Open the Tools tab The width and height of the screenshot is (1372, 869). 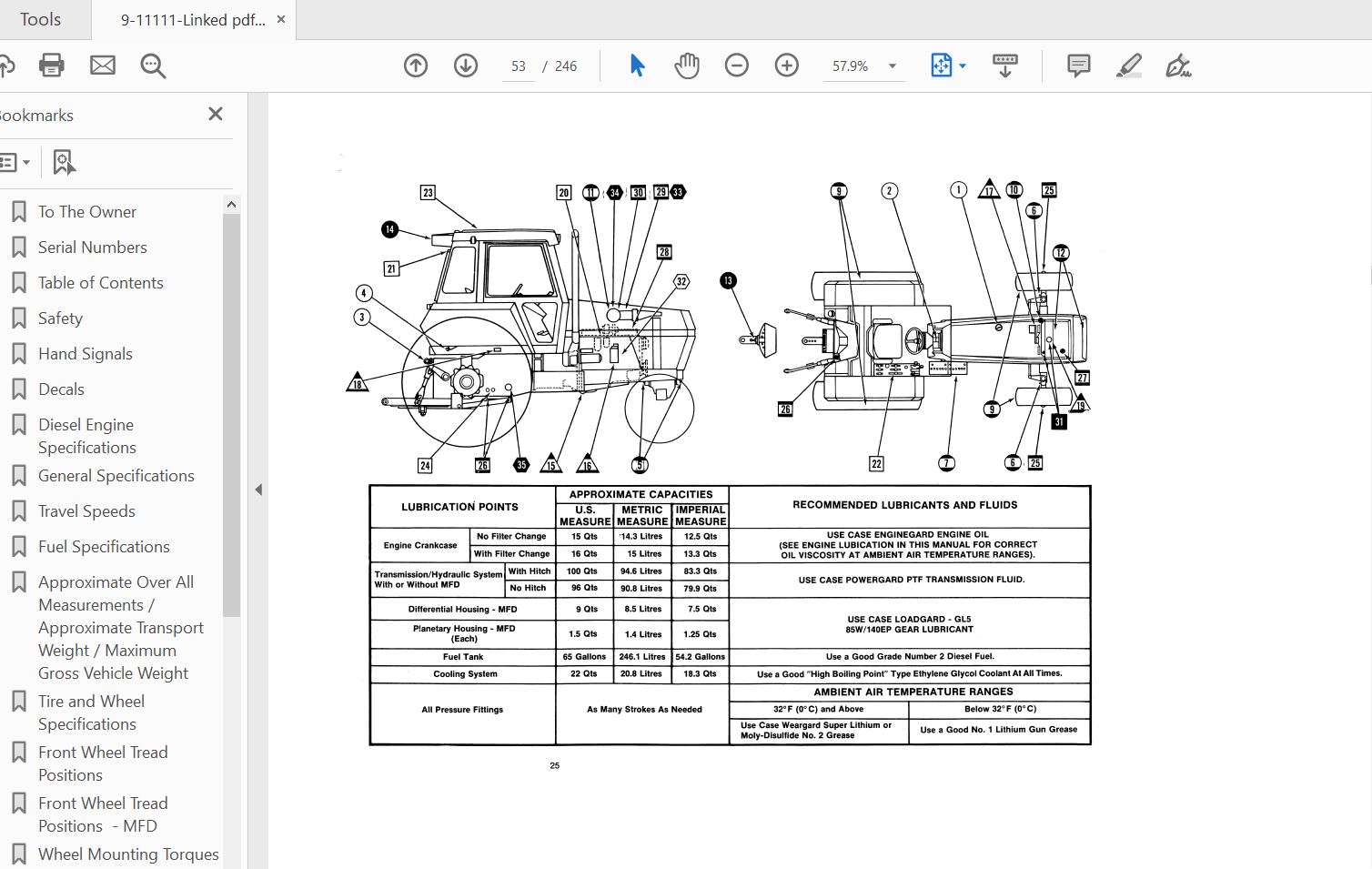(41, 19)
